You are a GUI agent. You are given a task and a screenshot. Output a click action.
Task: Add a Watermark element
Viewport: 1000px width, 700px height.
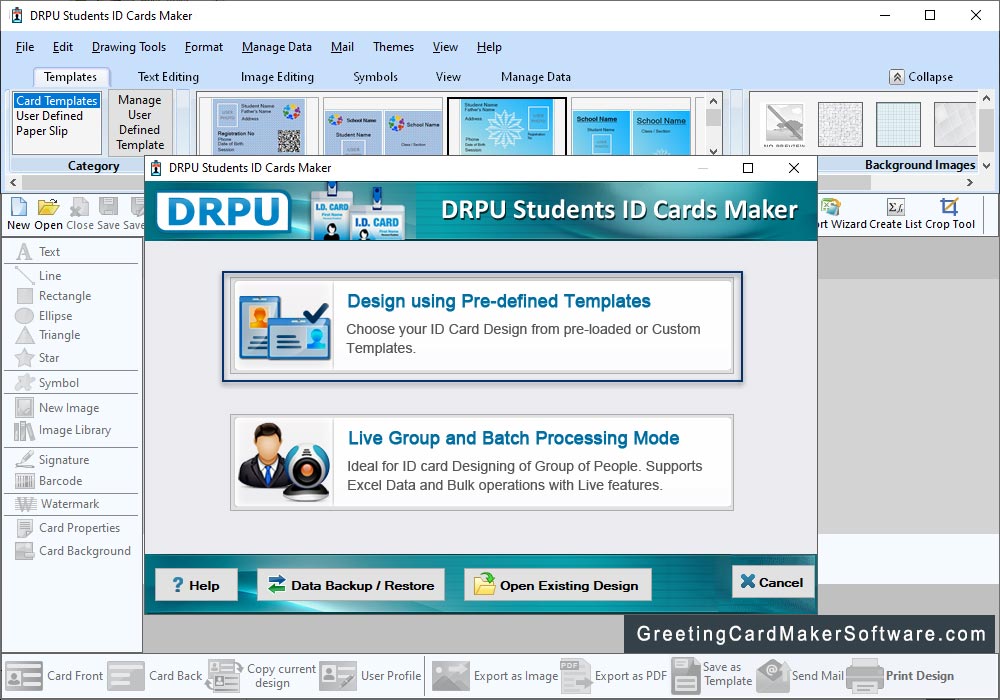tap(57, 504)
